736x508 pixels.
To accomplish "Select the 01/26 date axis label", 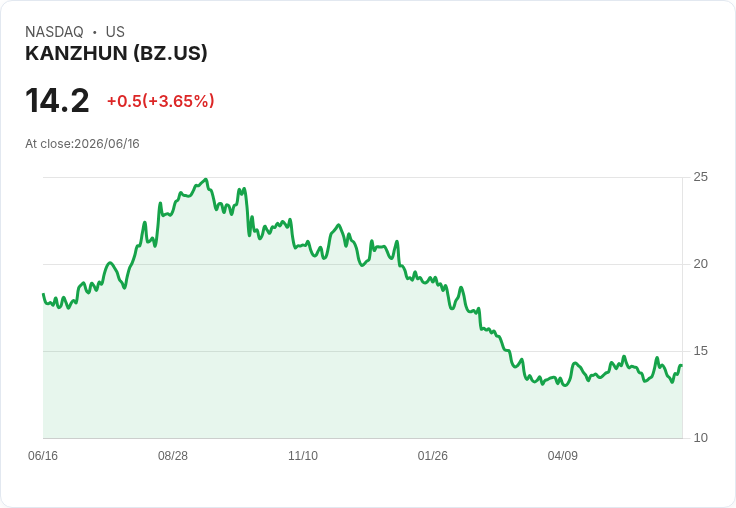I will pyautogui.click(x=432, y=455).
